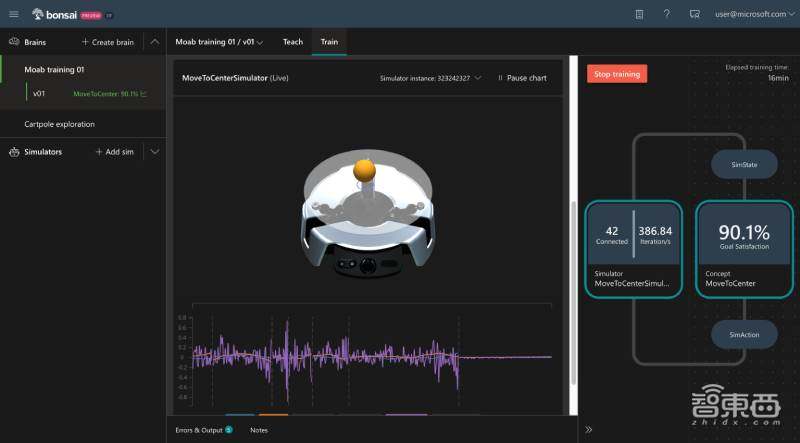Screen dimensions: 800x443
Task: Open the documentation icon in header
Action: pyautogui.click(x=640, y=14)
